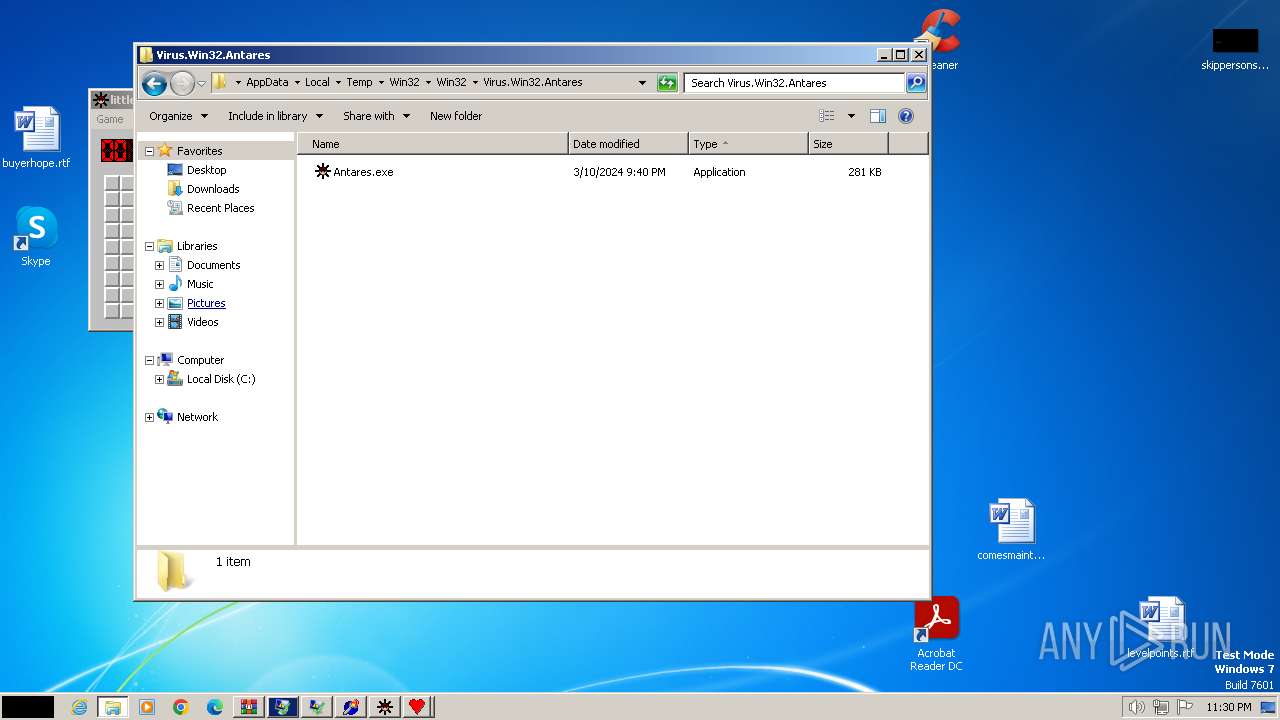Select the Network tree item
The height and width of the screenshot is (720, 1280).
[x=197, y=417]
